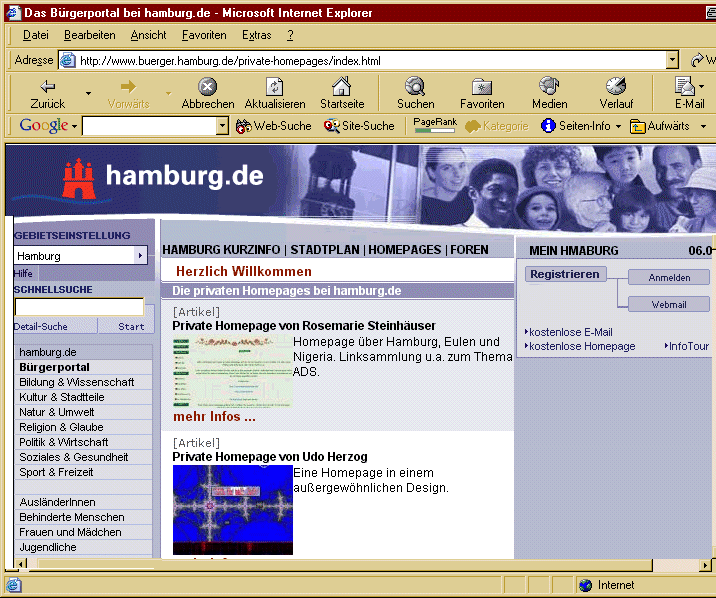Open the E-Mail toolbar icon

point(685,87)
